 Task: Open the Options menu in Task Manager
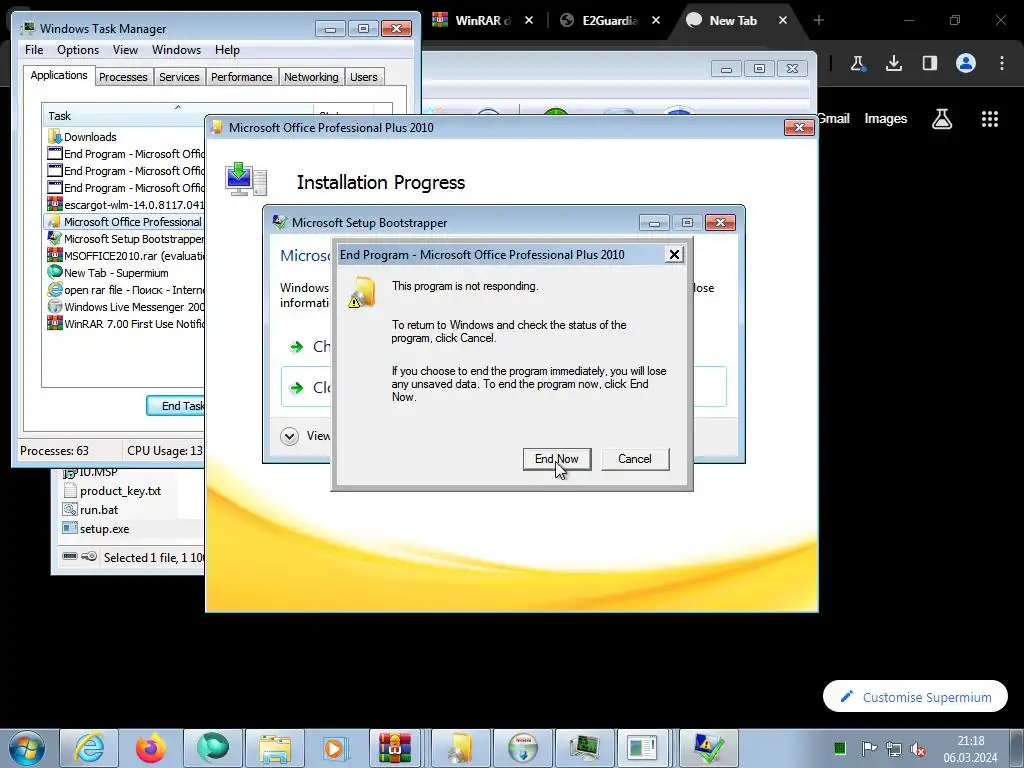coord(78,50)
